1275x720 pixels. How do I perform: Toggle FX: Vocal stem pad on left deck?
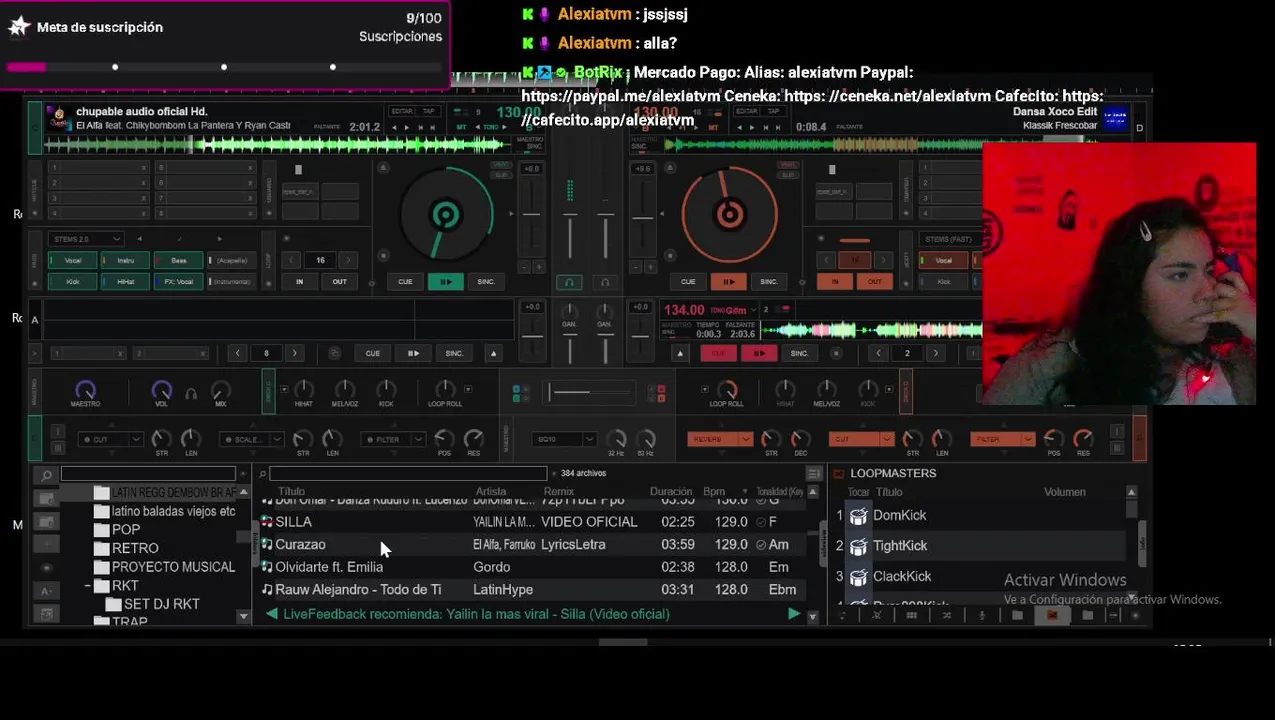click(x=178, y=282)
